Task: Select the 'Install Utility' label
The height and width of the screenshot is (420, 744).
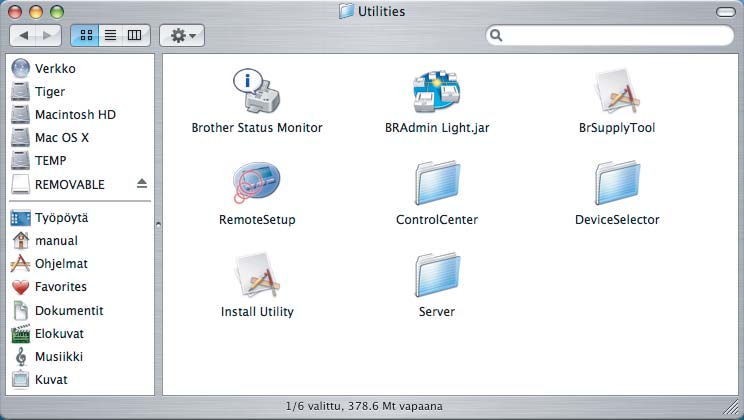Action: [257, 312]
